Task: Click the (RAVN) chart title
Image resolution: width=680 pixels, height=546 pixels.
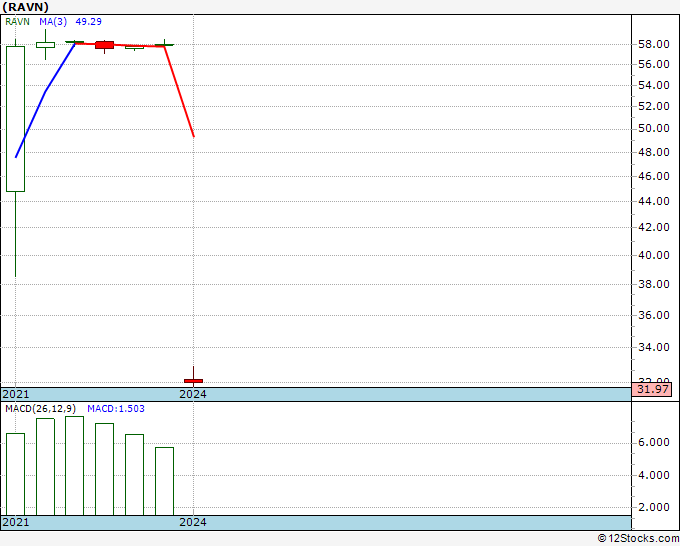Action: 26,7
